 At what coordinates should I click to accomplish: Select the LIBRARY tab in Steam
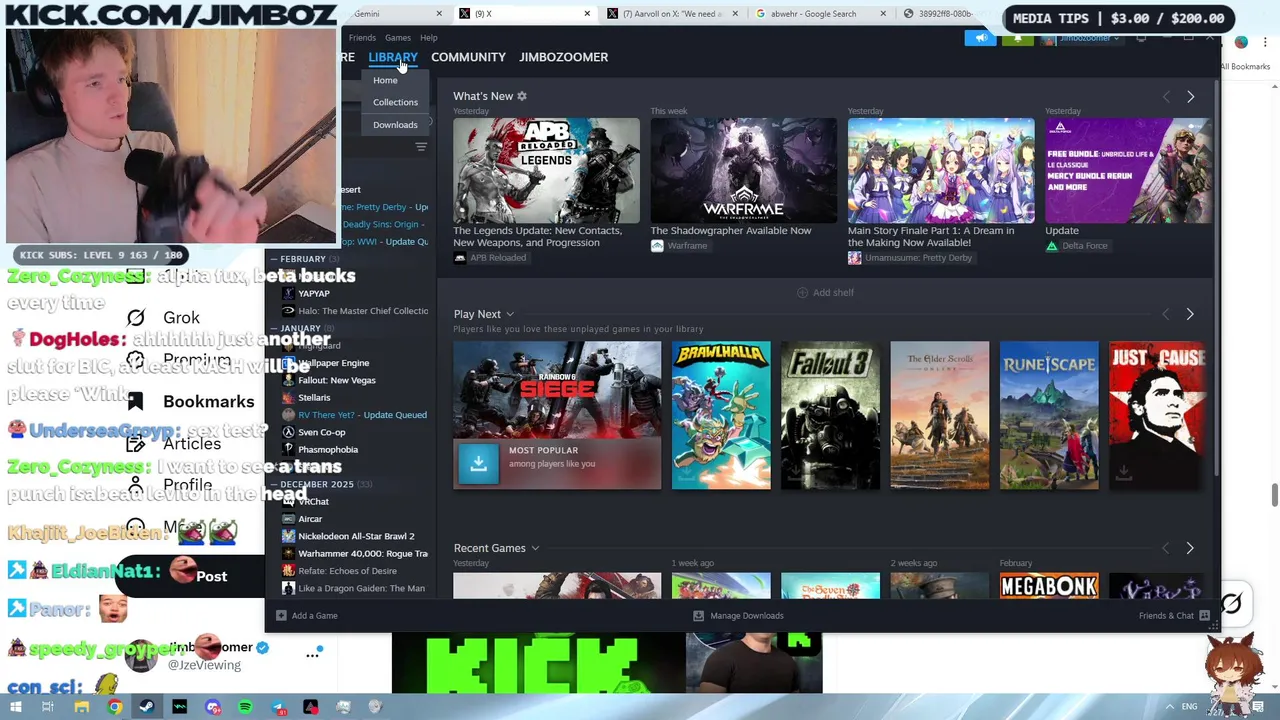(x=393, y=57)
